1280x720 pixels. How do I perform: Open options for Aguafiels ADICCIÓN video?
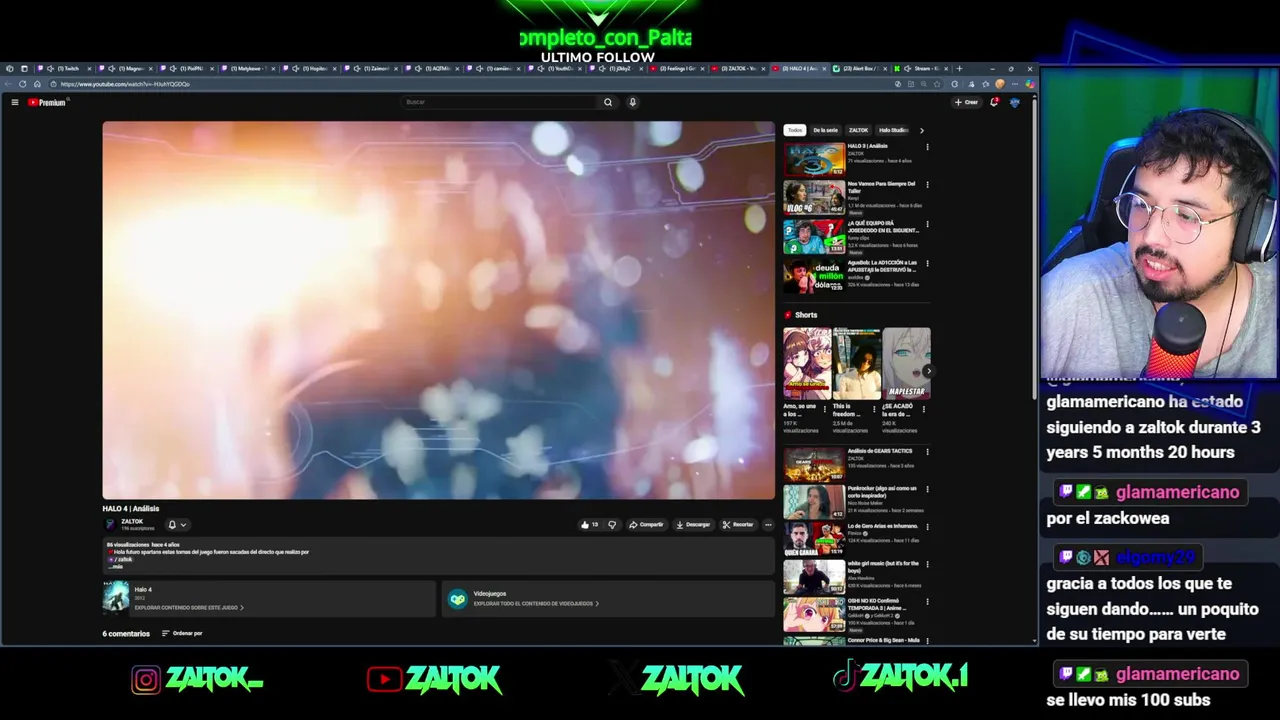(927, 263)
